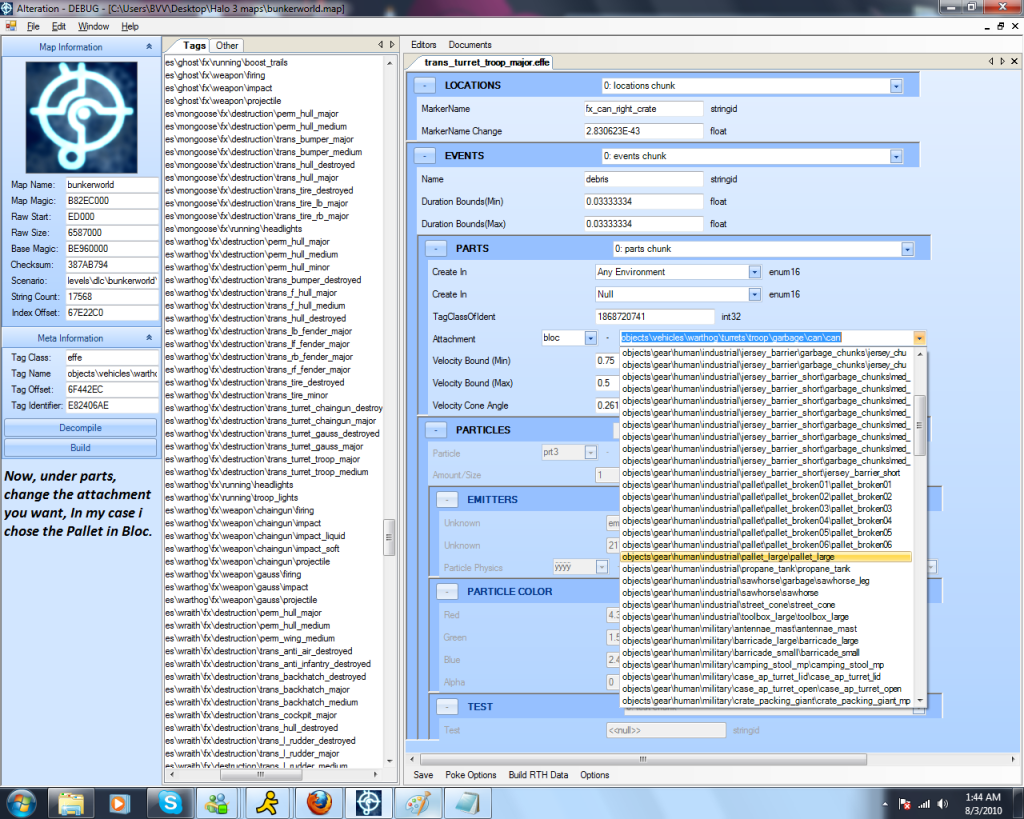Viewport: 1024px width, 819px height.
Task: Open the Create In Null dropdown
Action: 754,295
